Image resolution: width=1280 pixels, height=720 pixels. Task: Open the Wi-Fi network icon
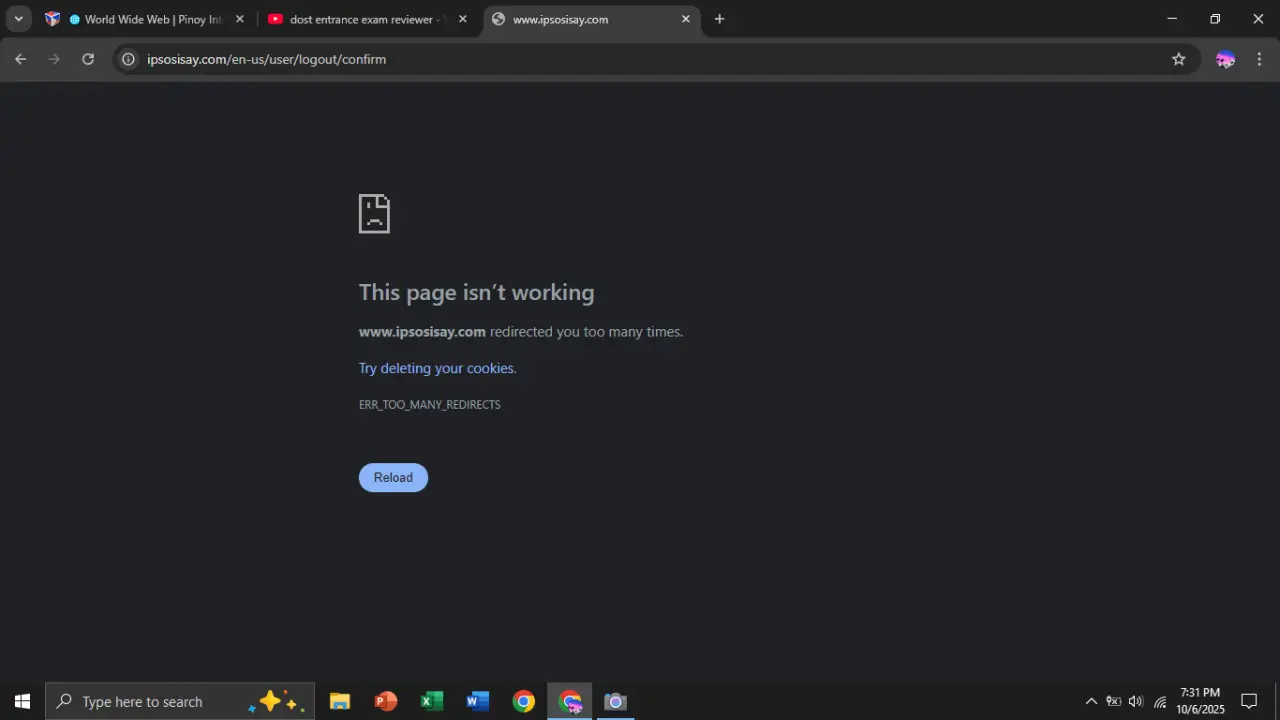(x=1160, y=701)
